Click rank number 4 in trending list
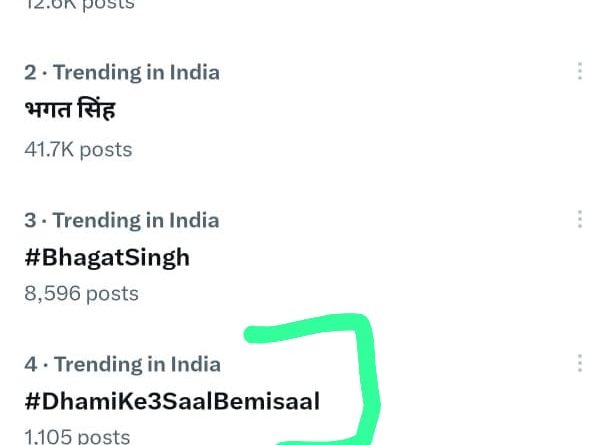The image size is (610, 445). pyautogui.click(x=30, y=364)
